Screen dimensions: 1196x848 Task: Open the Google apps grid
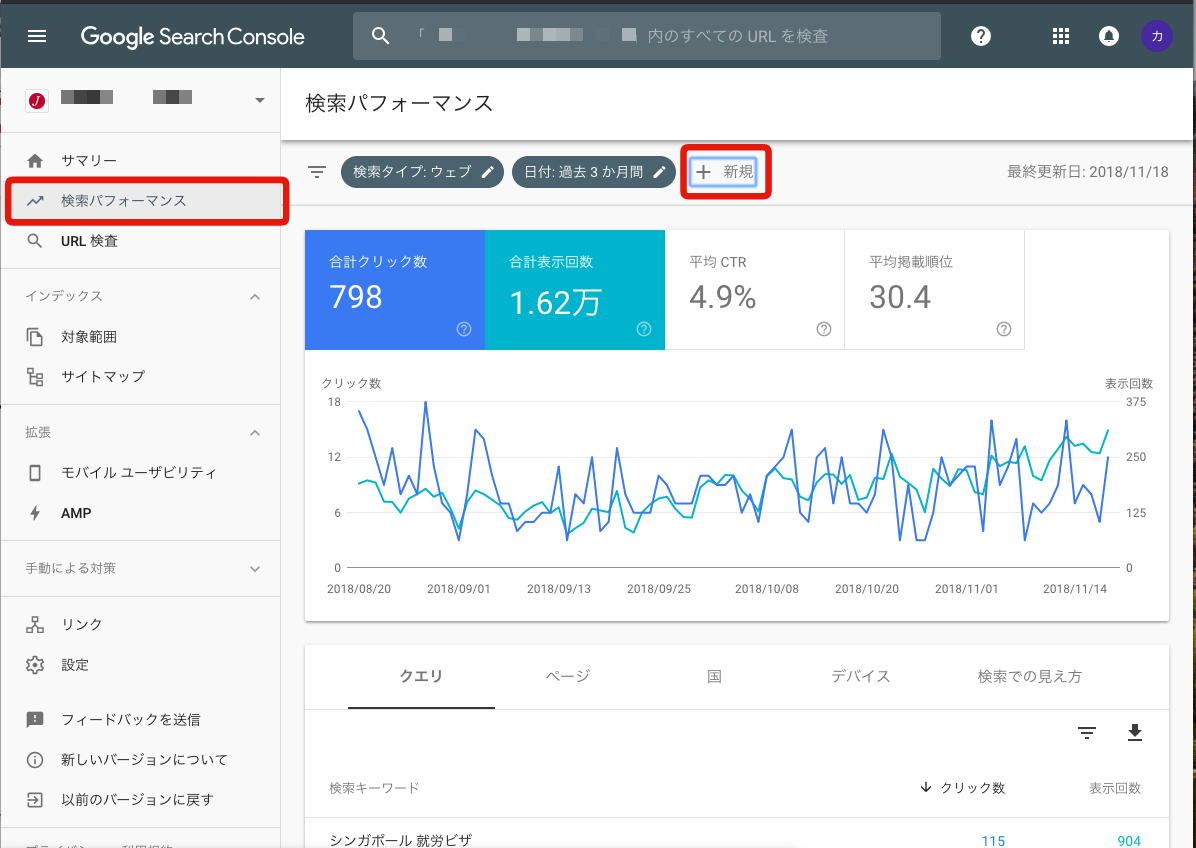[x=1060, y=36]
